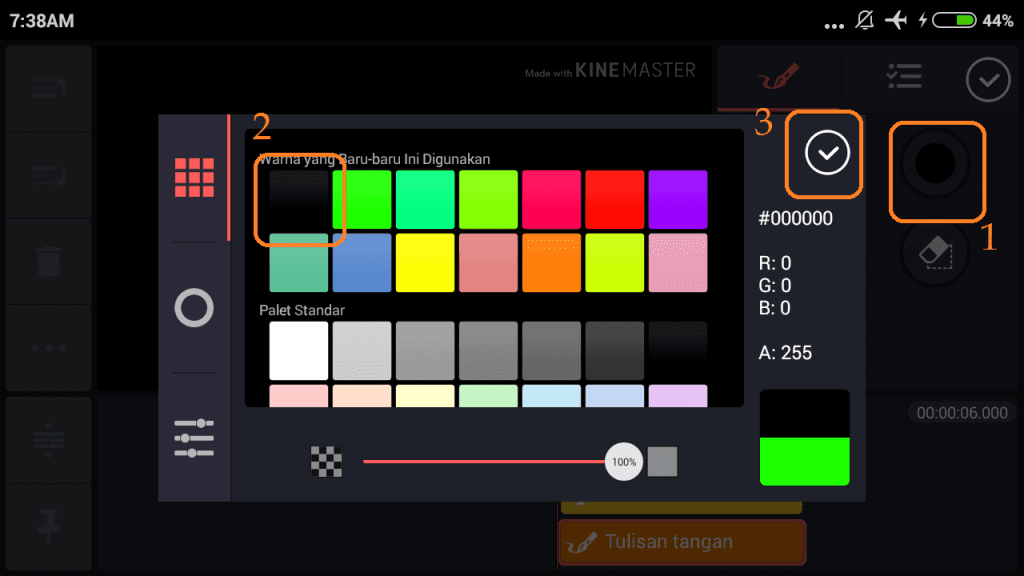Tap the dimmed pin icon
Image resolution: width=1024 pixels, height=576 pixels.
click(x=49, y=526)
